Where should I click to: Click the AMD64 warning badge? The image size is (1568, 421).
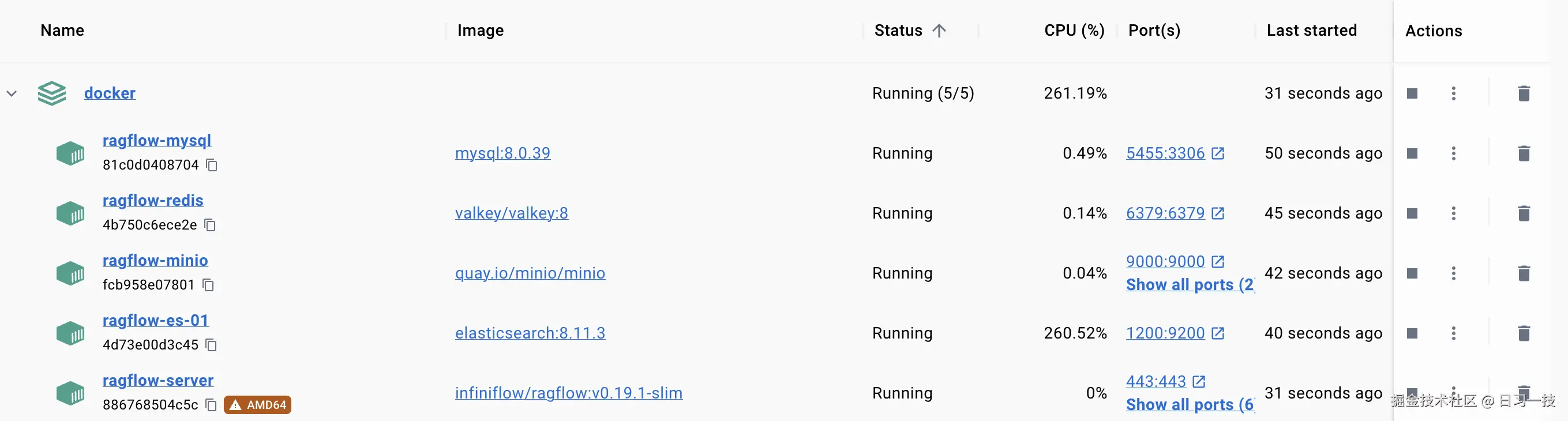click(257, 405)
